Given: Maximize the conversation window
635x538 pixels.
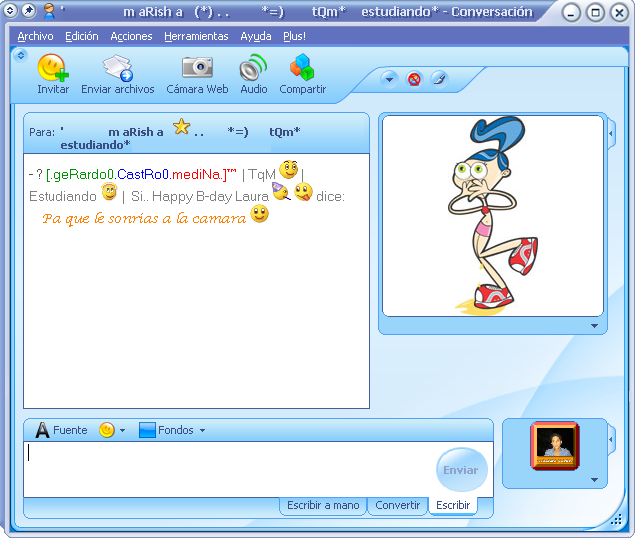Looking at the screenshot, I should [595, 13].
